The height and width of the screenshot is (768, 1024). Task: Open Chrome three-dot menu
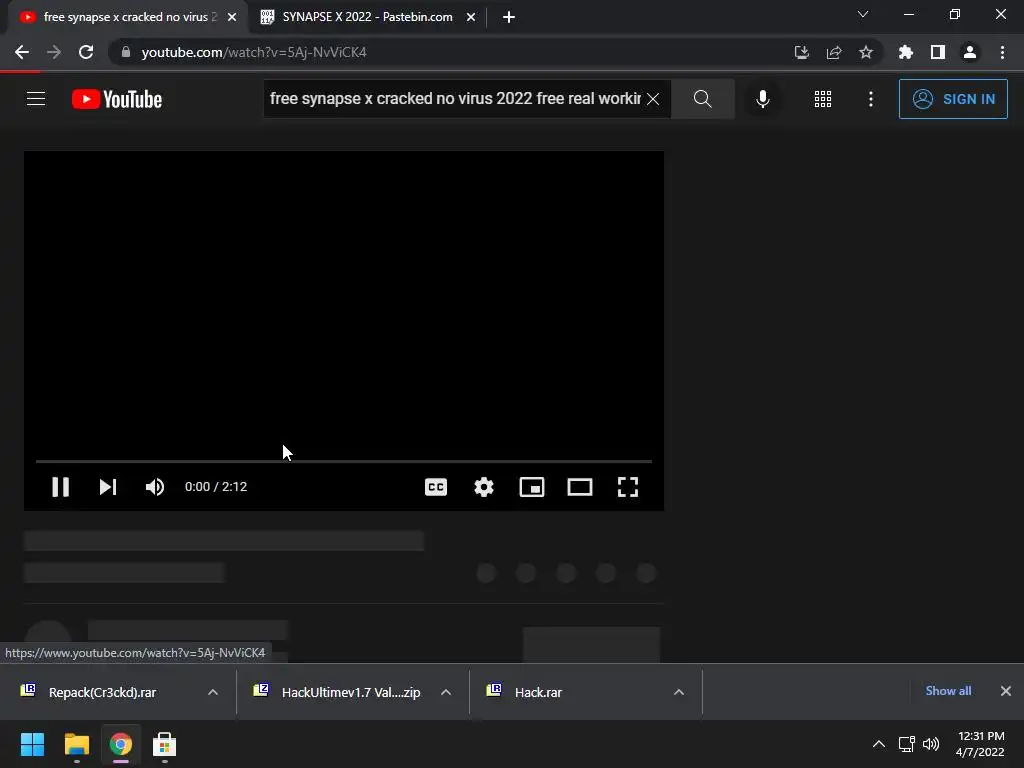pyautogui.click(x=1002, y=52)
